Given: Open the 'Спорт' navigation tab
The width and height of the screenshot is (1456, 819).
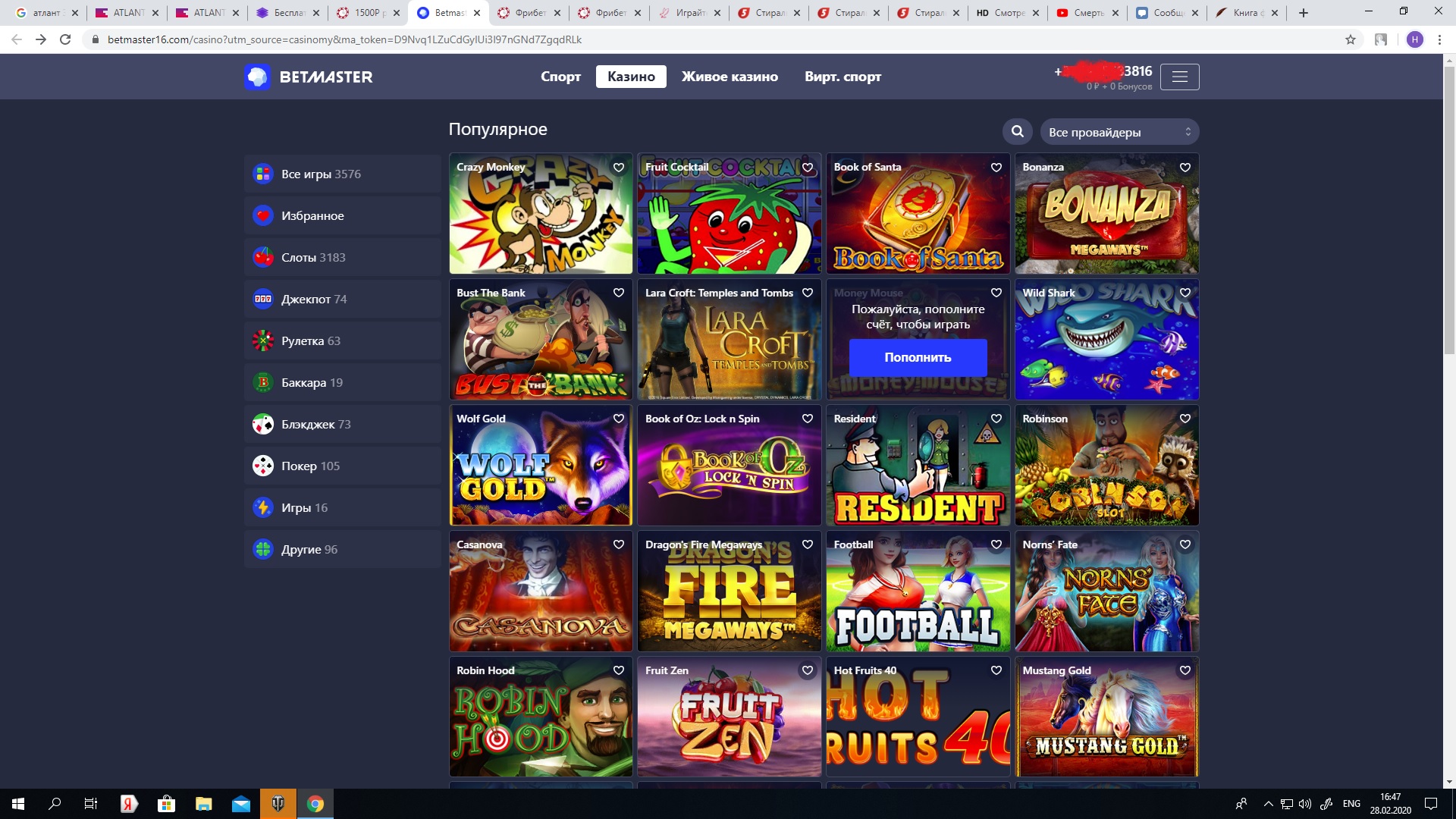Looking at the screenshot, I should tap(560, 77).
